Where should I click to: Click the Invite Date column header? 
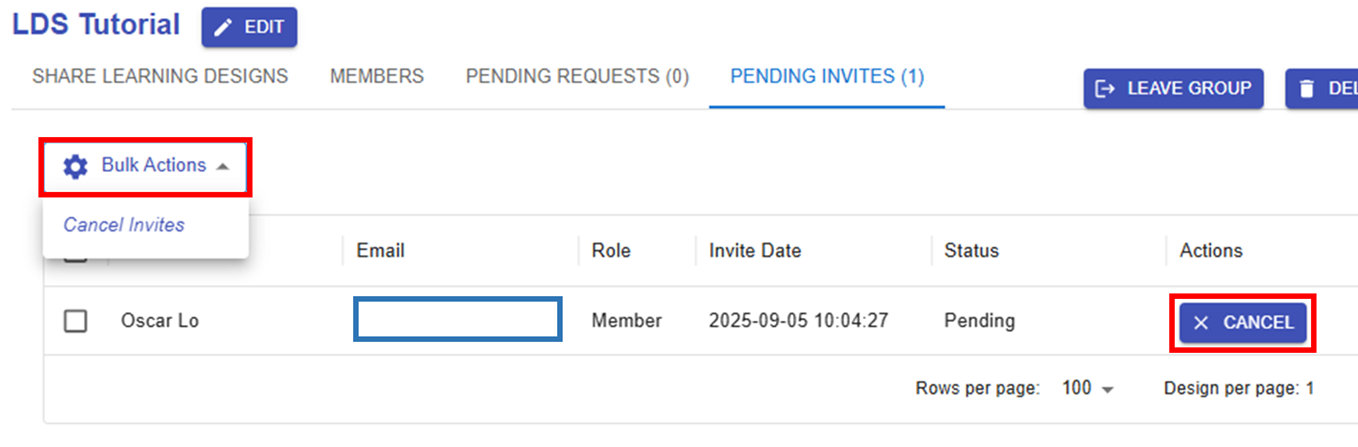[755, 250]
